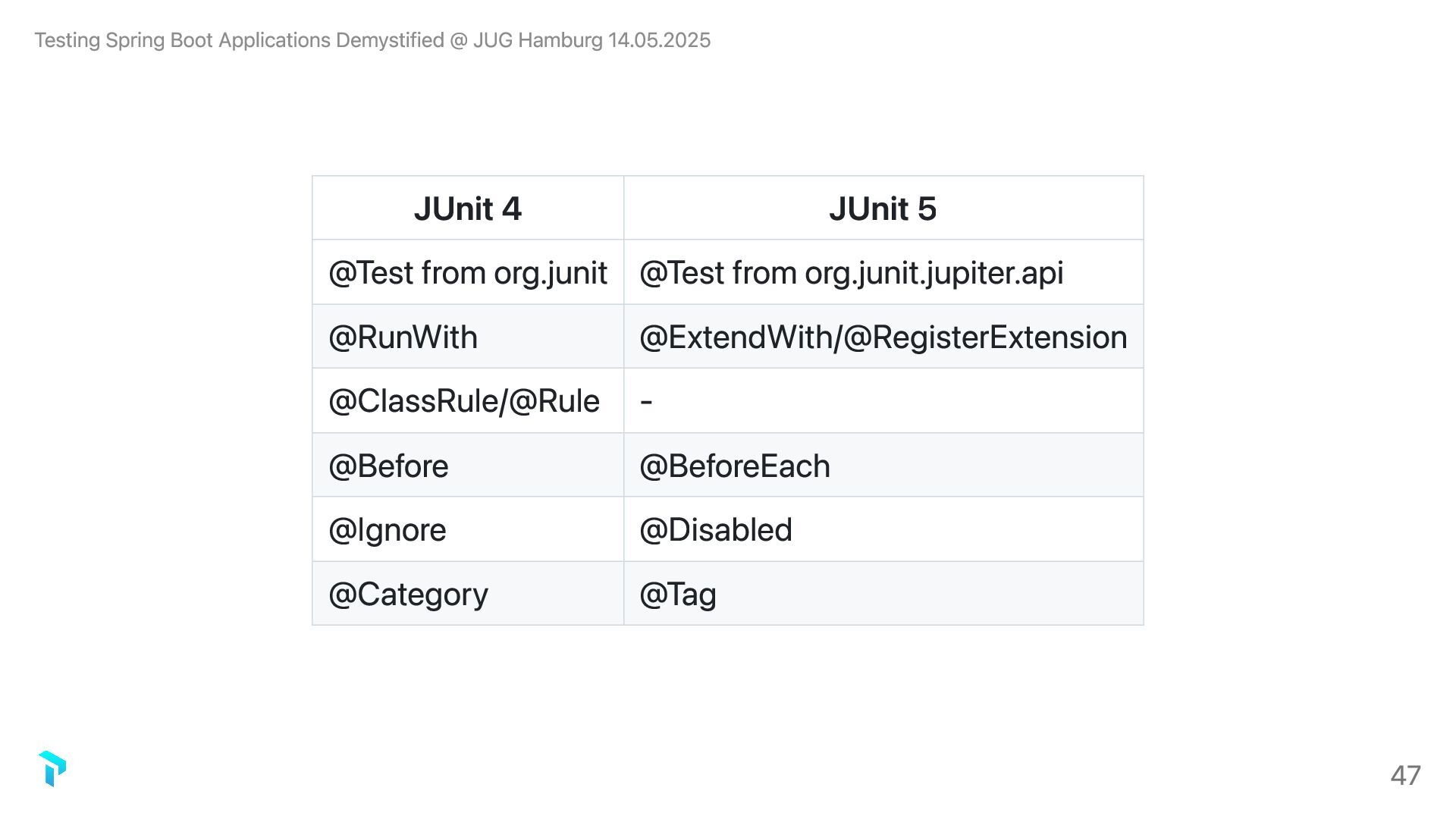Select the @BeforeEach table cell
Image resolution: width=1456 pixels, height=819 pixels.
[x=734, y=466]
